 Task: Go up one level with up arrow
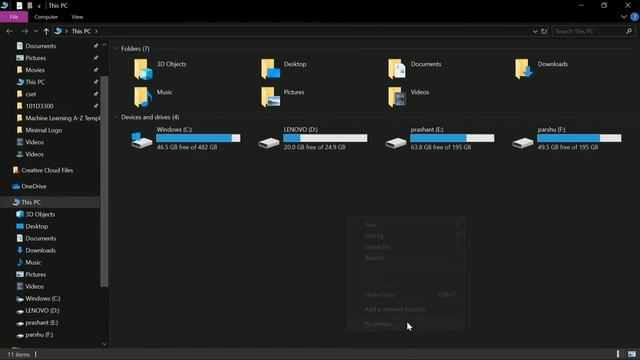point(46,31)
